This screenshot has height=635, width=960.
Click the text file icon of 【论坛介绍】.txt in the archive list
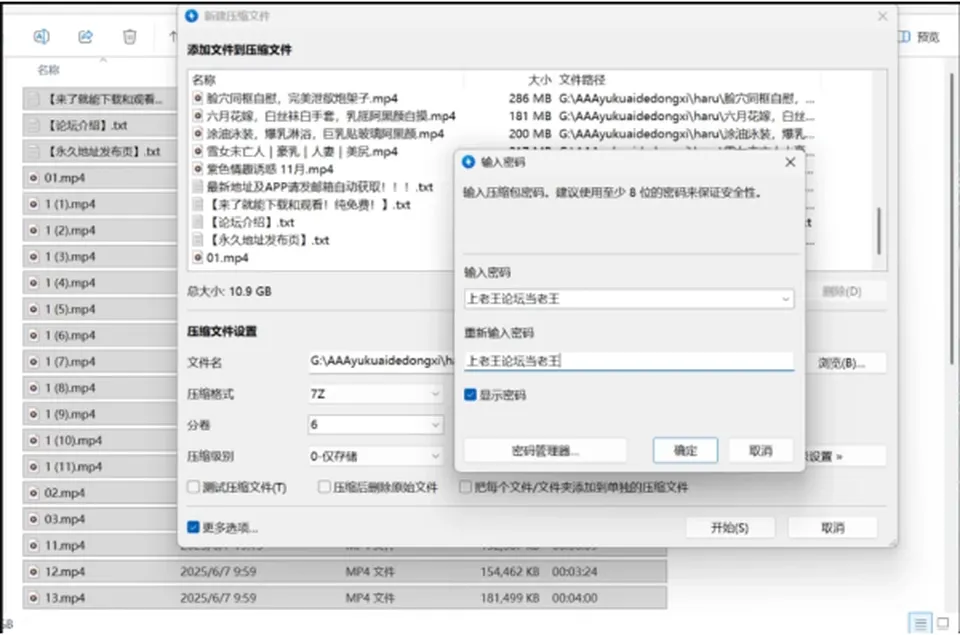pyautogui.click(x=198, y=222)
